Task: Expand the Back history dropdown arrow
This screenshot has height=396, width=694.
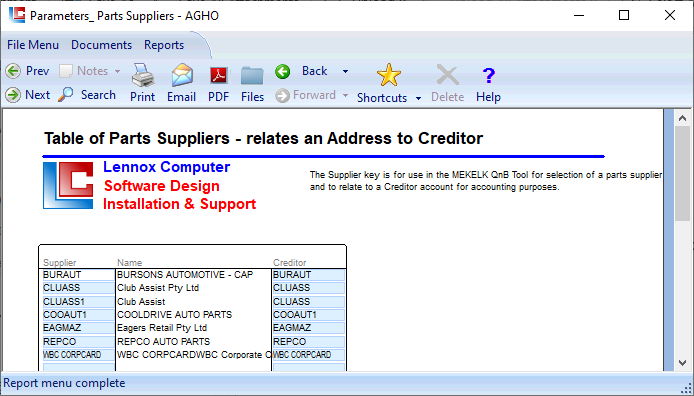Action: (x=345, y=71)
